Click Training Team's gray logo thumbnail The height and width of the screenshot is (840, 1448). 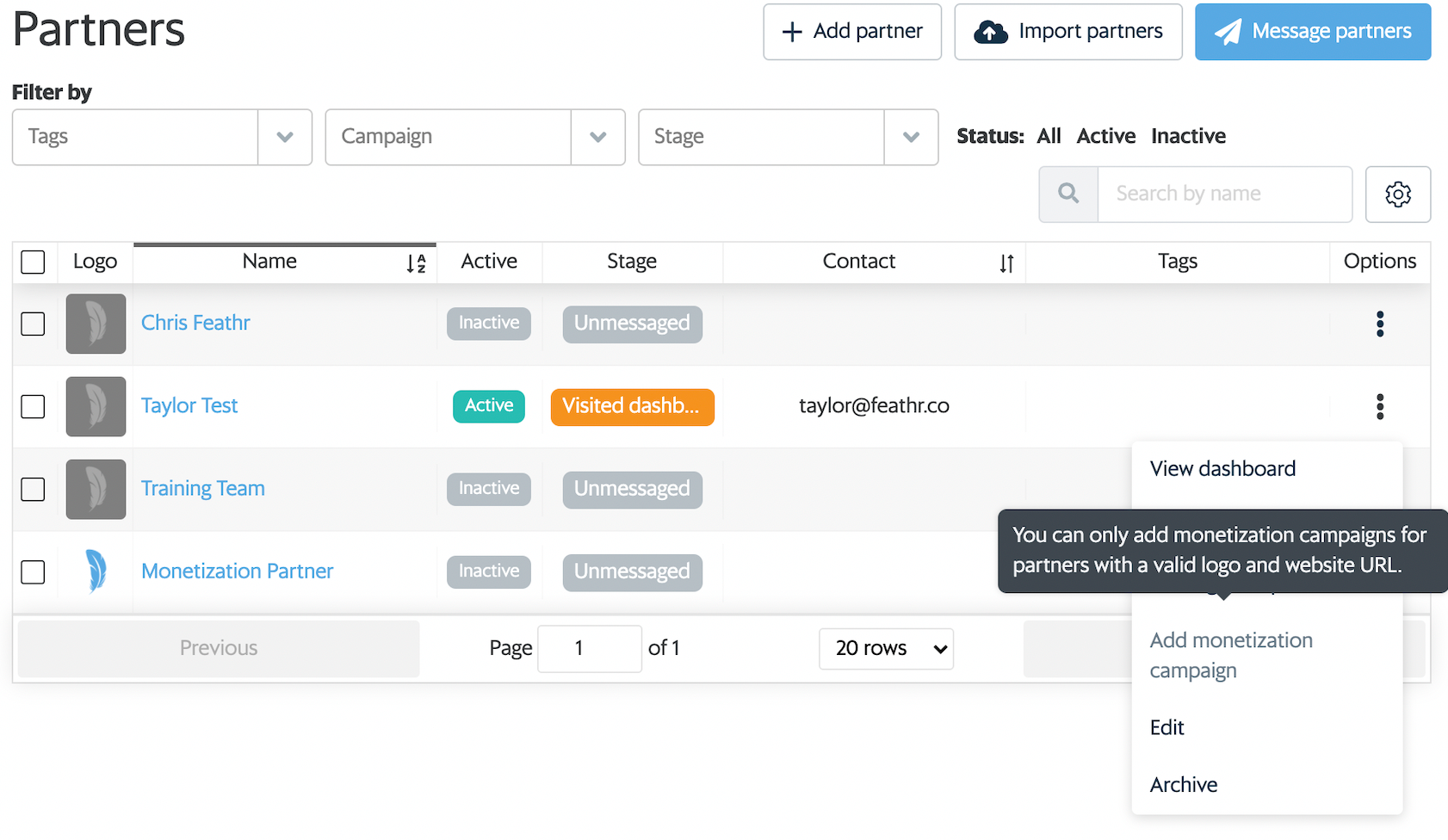coord(96,489)
